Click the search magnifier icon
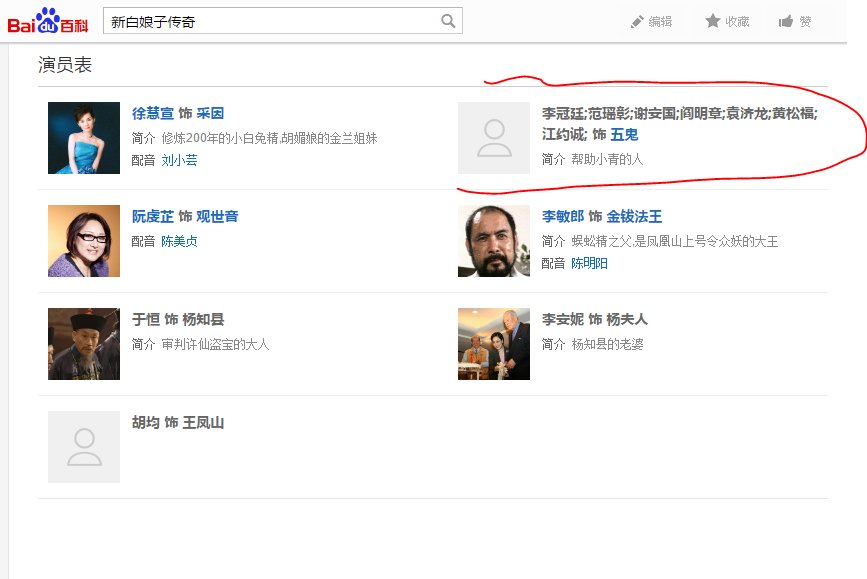 (449, 21)
